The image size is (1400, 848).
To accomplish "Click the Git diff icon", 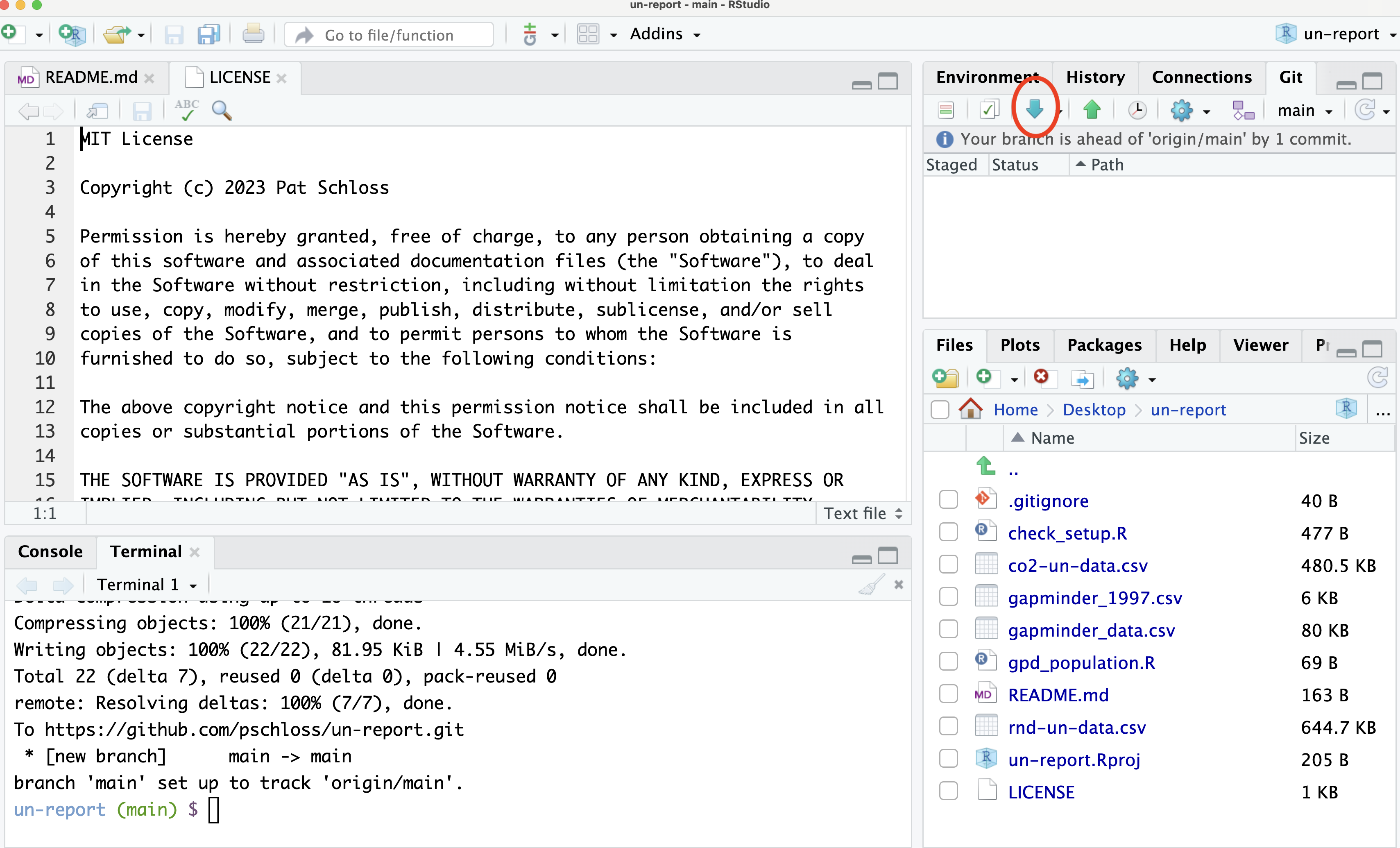I will 946,110.
